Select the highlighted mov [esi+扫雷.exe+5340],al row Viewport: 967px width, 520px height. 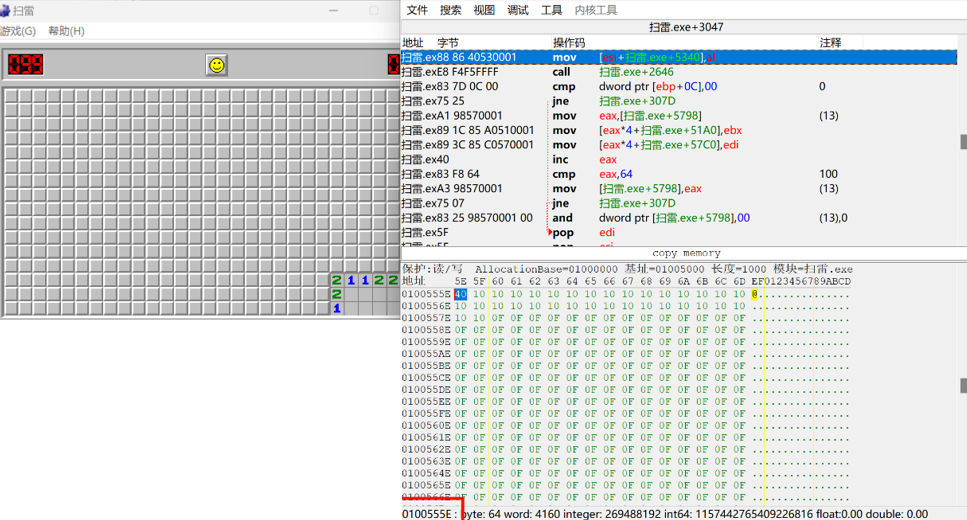(x=678, y=57)
